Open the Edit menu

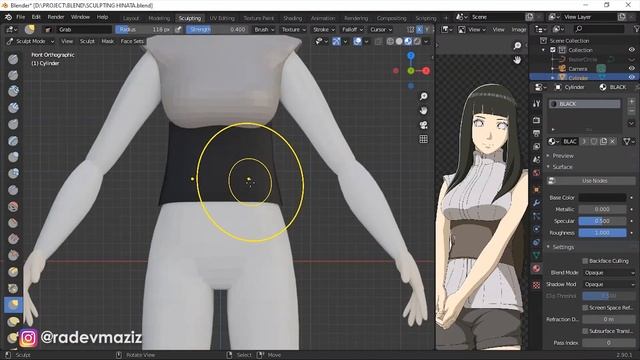tap(36, 17)
